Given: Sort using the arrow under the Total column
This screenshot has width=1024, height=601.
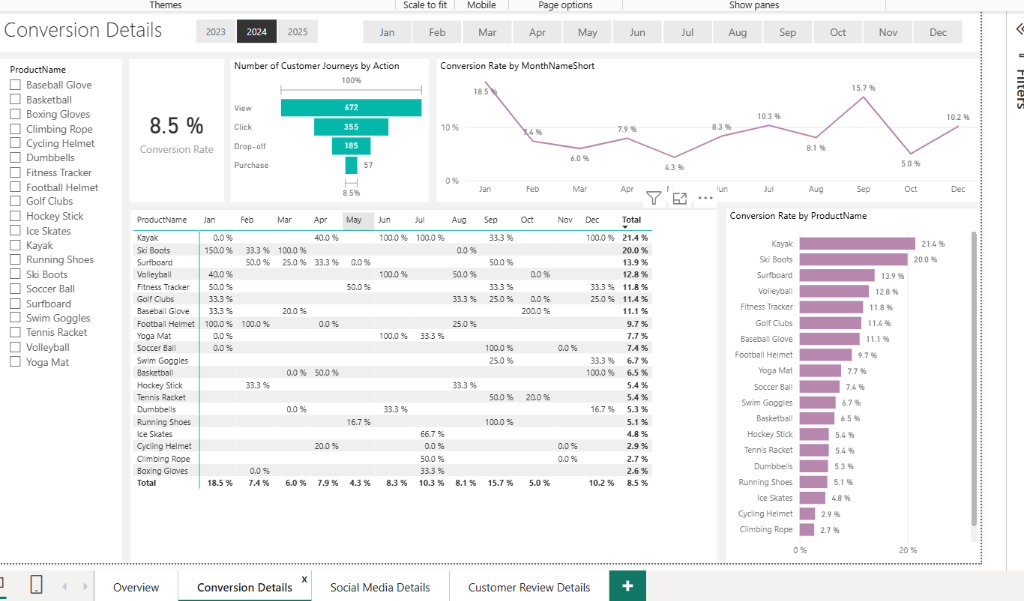Looking at the screenshot, I should coord(625,227).
